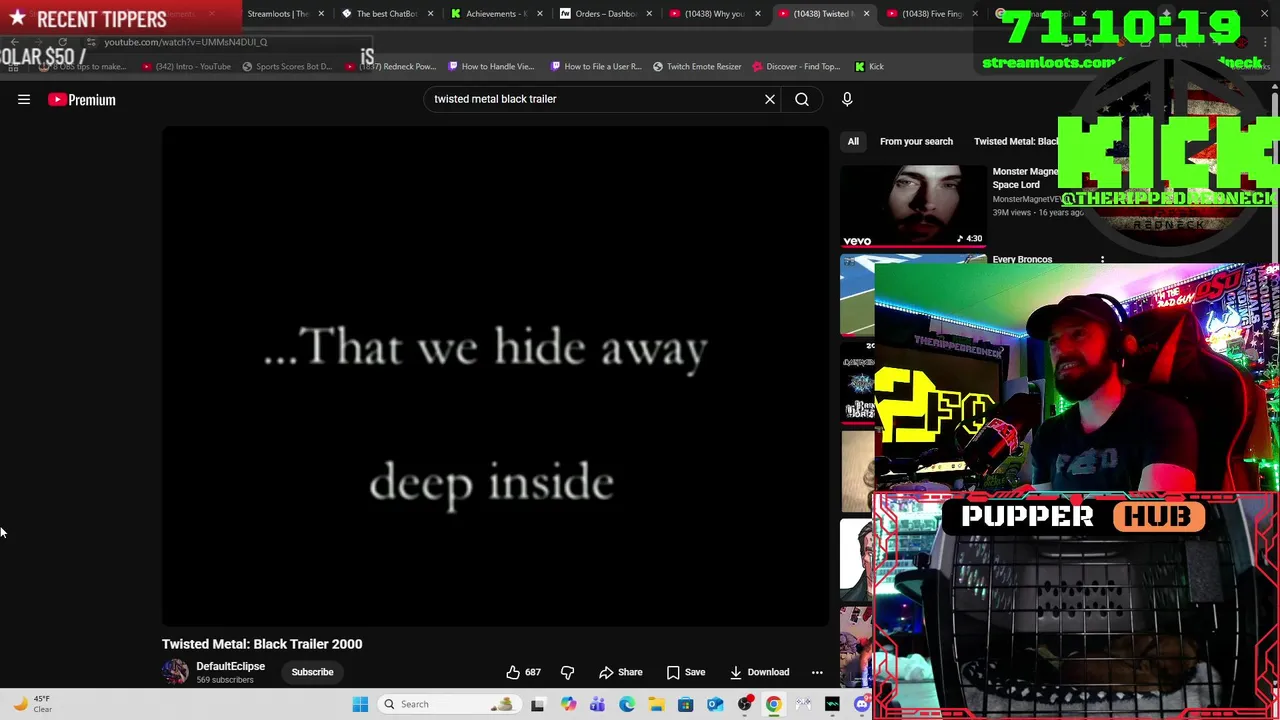
Task: Close The best ChatBot tab
Action: [x=430, y=14]
